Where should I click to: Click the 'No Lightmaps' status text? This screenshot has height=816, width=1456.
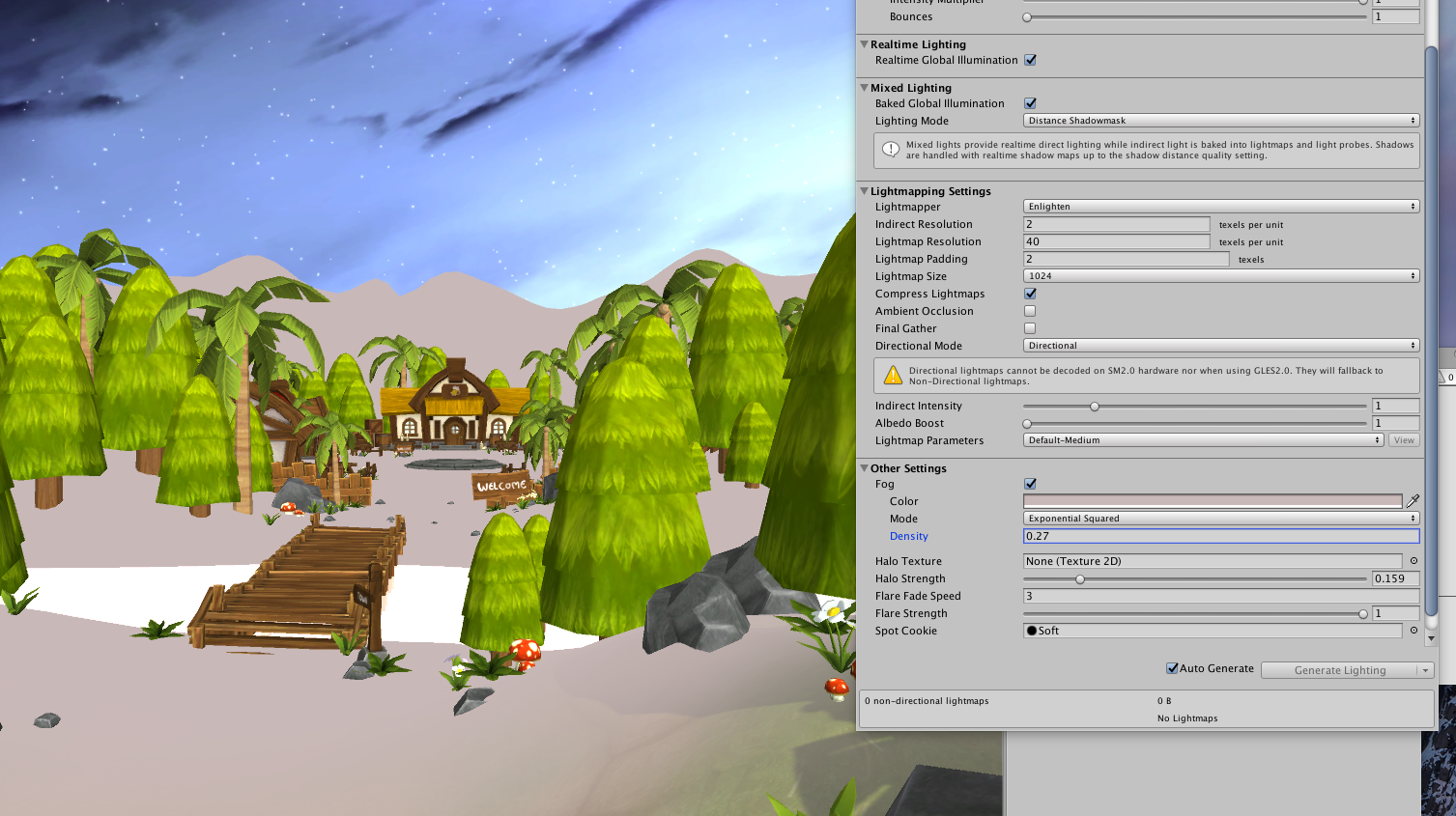pyautogui.click(x=1187, y=718)
